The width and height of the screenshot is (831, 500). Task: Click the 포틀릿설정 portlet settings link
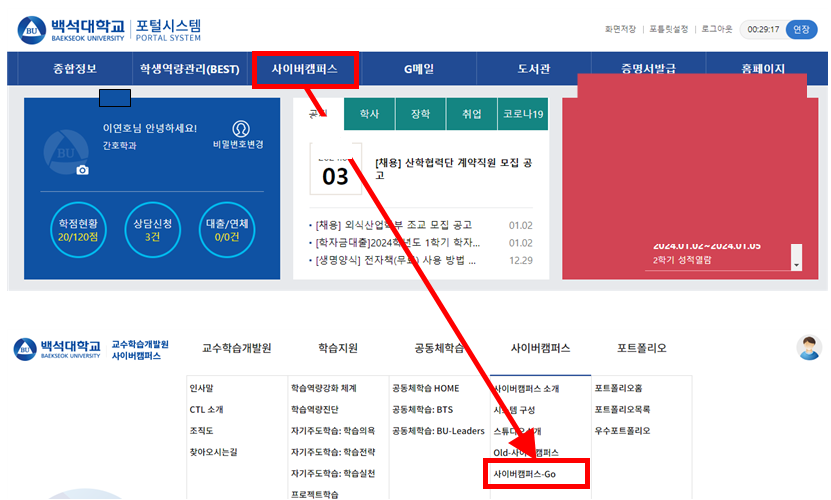667,29
